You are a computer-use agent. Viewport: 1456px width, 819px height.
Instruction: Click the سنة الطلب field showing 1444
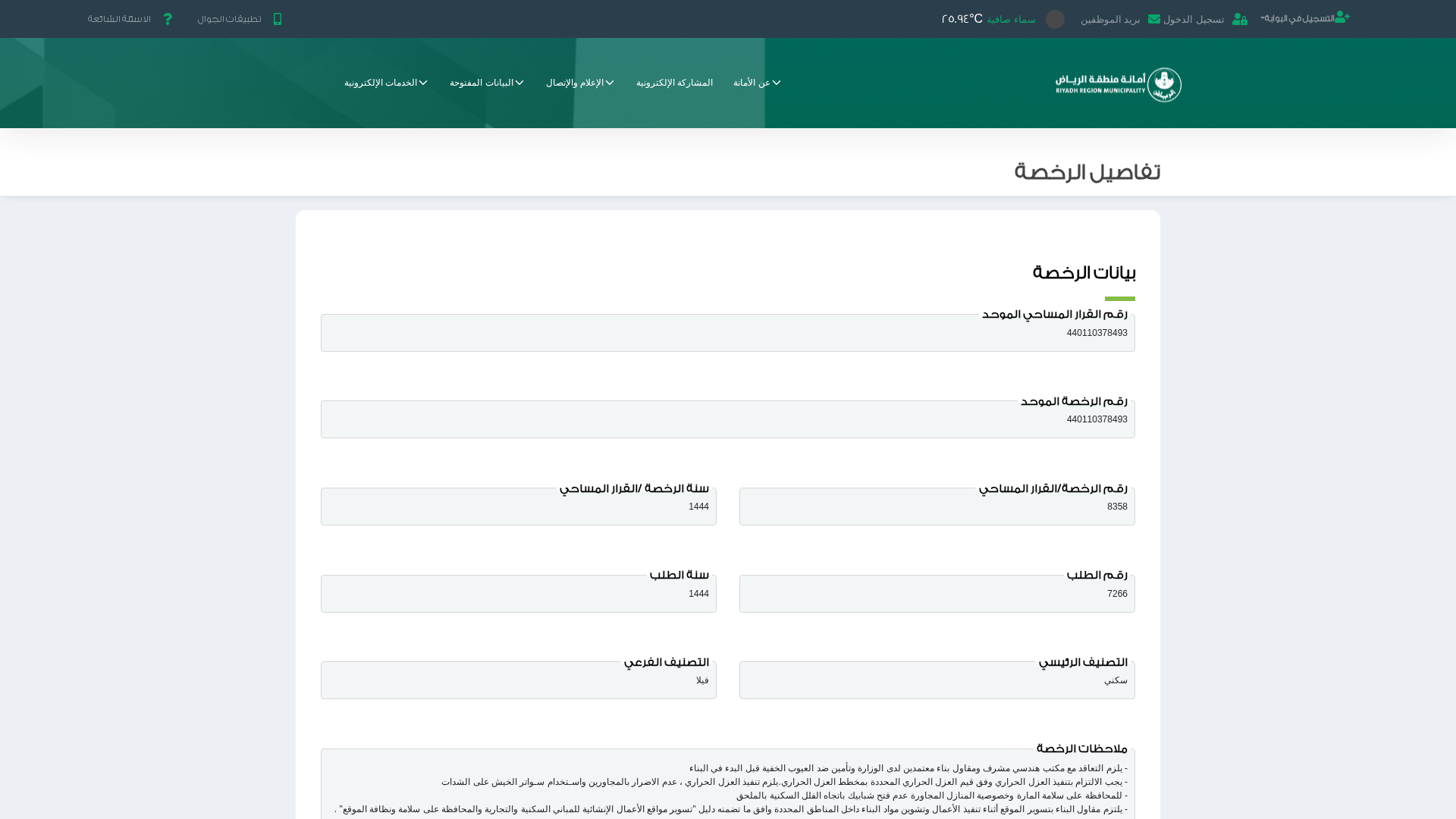coord(519,594)
